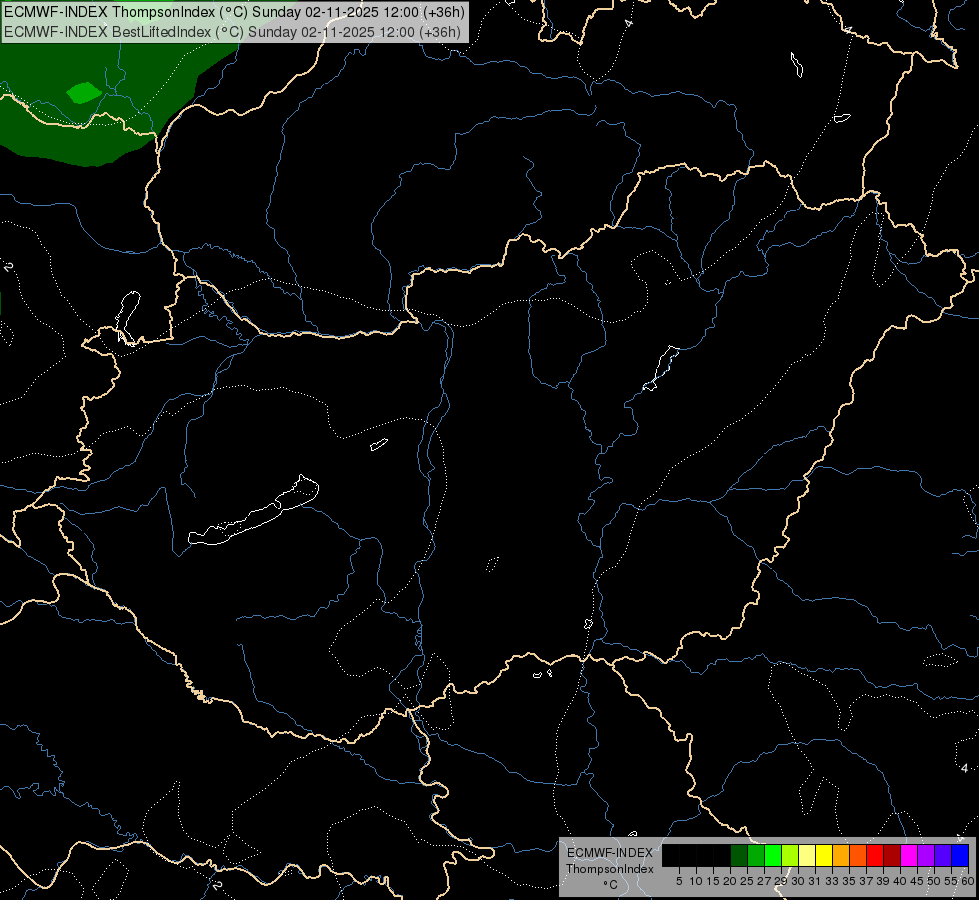Screen dimensions: 979x900
Task: Click the orange-red 35-37 legend swatch
Action: tap(858, 855)
